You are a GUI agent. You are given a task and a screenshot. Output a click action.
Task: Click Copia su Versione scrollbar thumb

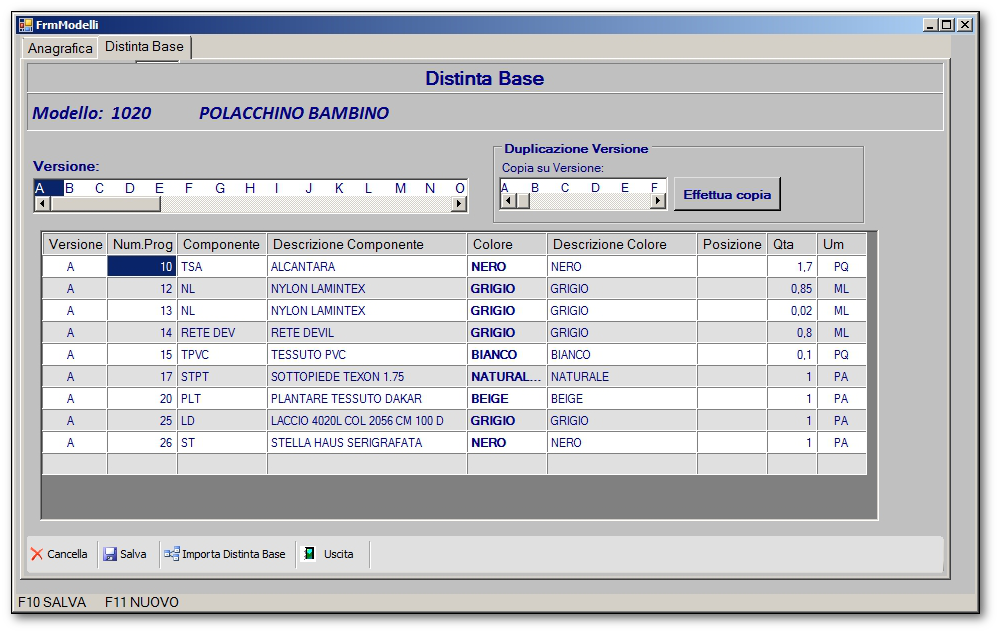tap(522, 201)
